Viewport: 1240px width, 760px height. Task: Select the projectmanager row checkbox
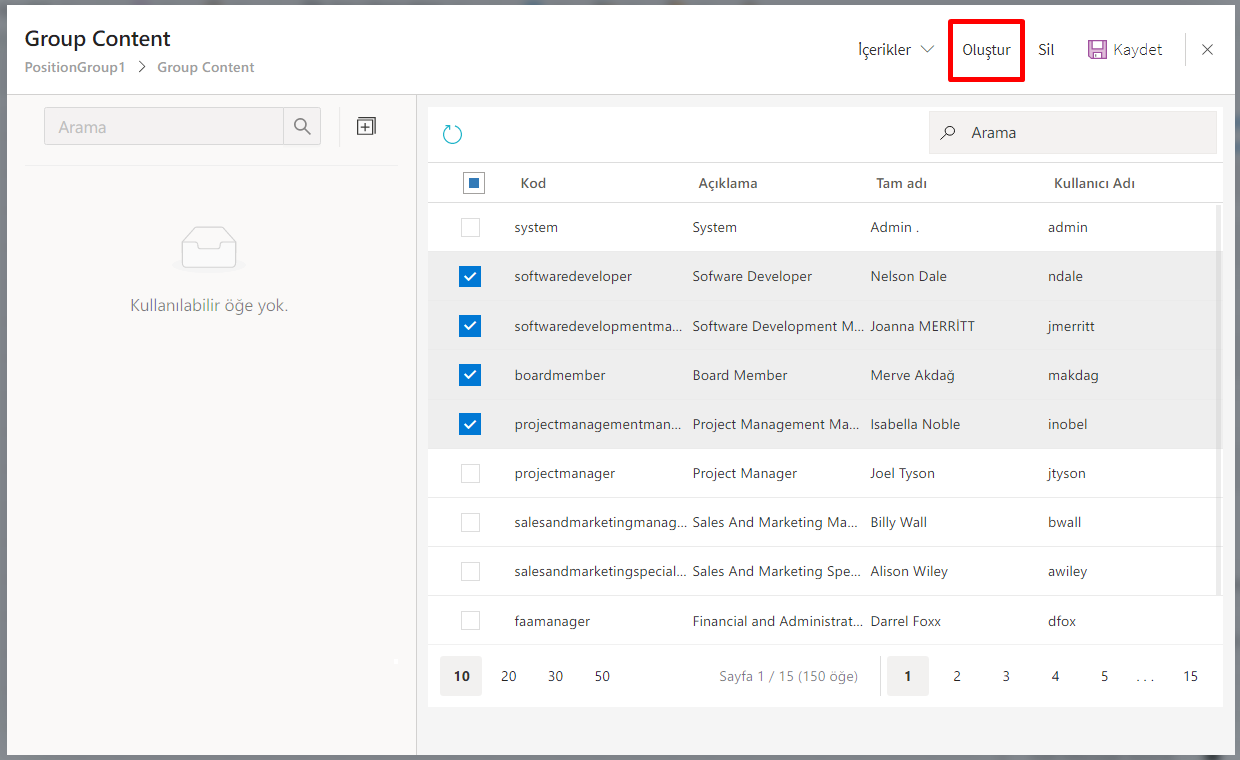[470, 473]
